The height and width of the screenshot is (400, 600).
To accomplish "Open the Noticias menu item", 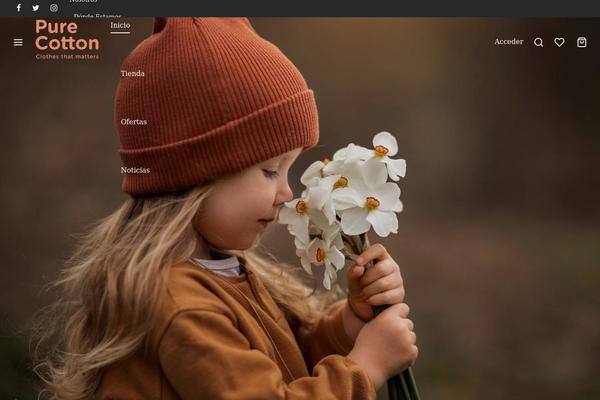I will (135, 170).
